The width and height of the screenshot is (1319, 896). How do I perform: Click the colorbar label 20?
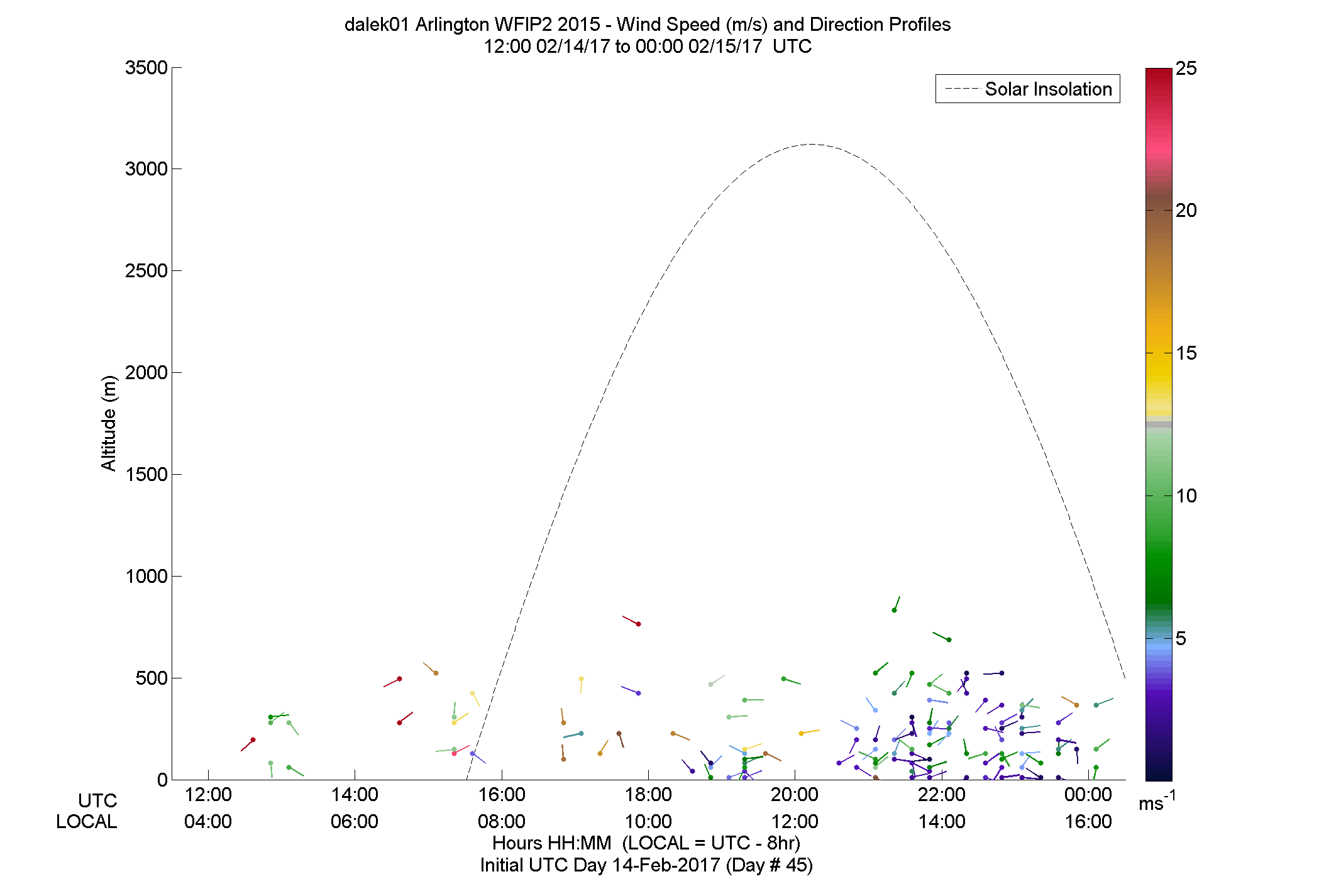click(x=1186, y=211)
